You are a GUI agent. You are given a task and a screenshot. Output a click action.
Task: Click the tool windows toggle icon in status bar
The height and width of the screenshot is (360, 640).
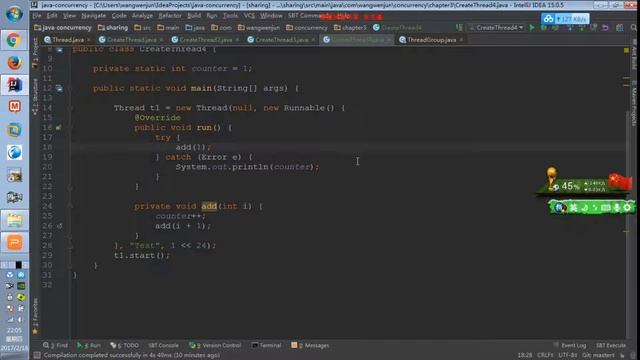tap(37, 356)
